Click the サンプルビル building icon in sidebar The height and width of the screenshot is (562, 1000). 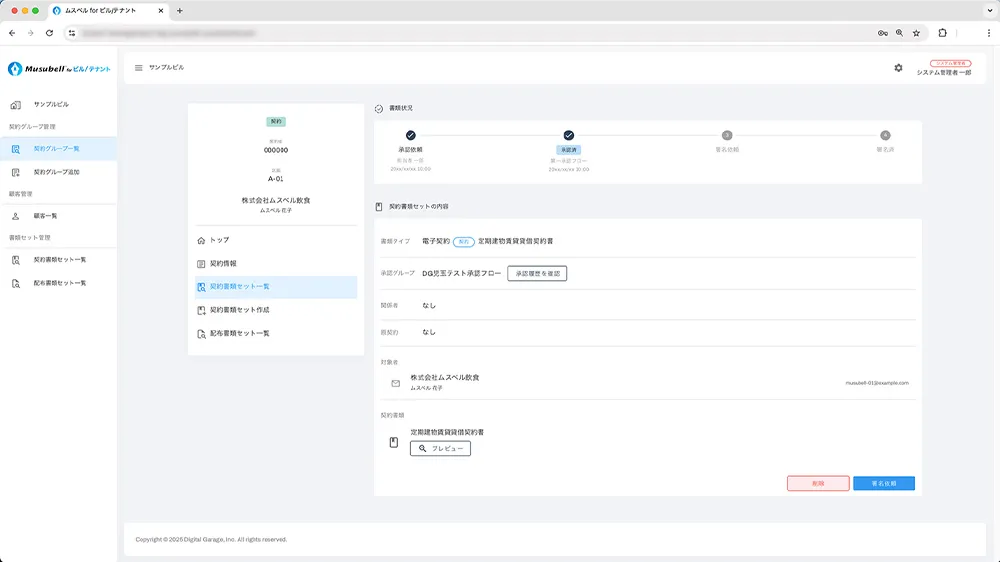[15, 105]
